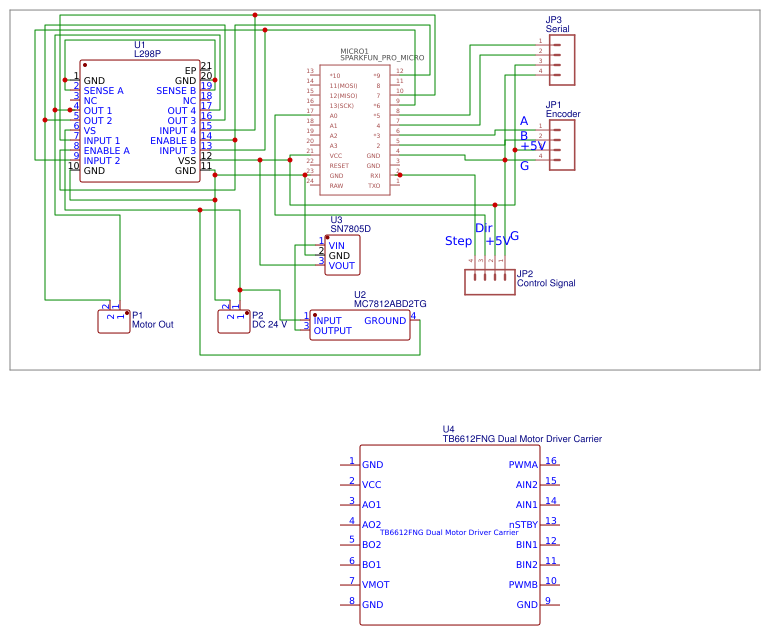This screenshot has width=770, height=635.
Task: Click the Dir label above Control Signal header
Action: pos(483,228)
